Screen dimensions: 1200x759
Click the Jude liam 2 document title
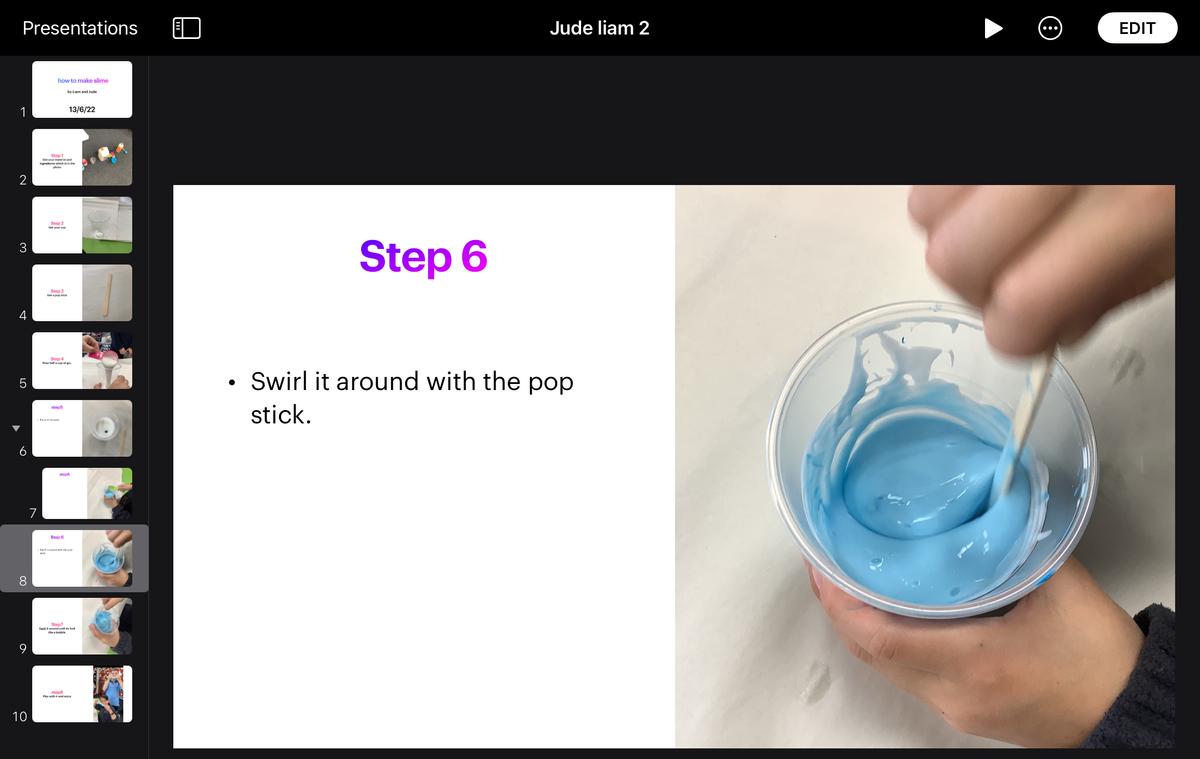pyautogui.click(x=599, y=28)
